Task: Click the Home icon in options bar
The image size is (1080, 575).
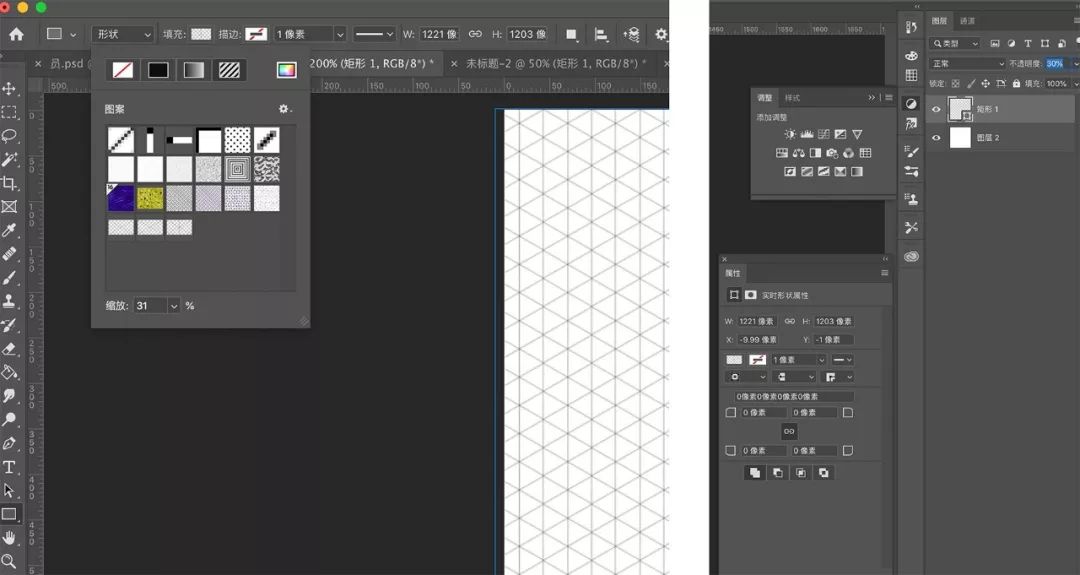Action: point(16,34)
